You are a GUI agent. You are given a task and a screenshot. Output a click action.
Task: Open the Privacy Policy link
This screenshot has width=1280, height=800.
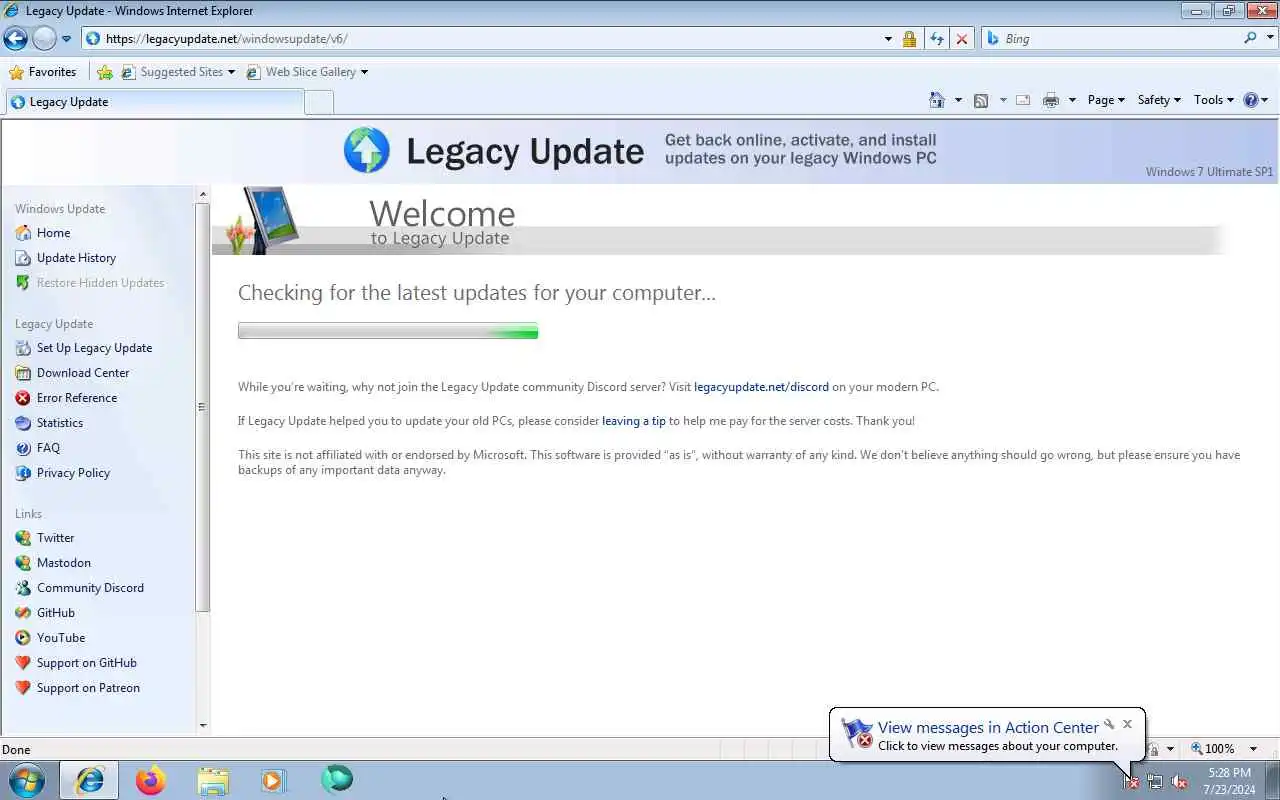(x=73, y=473)
